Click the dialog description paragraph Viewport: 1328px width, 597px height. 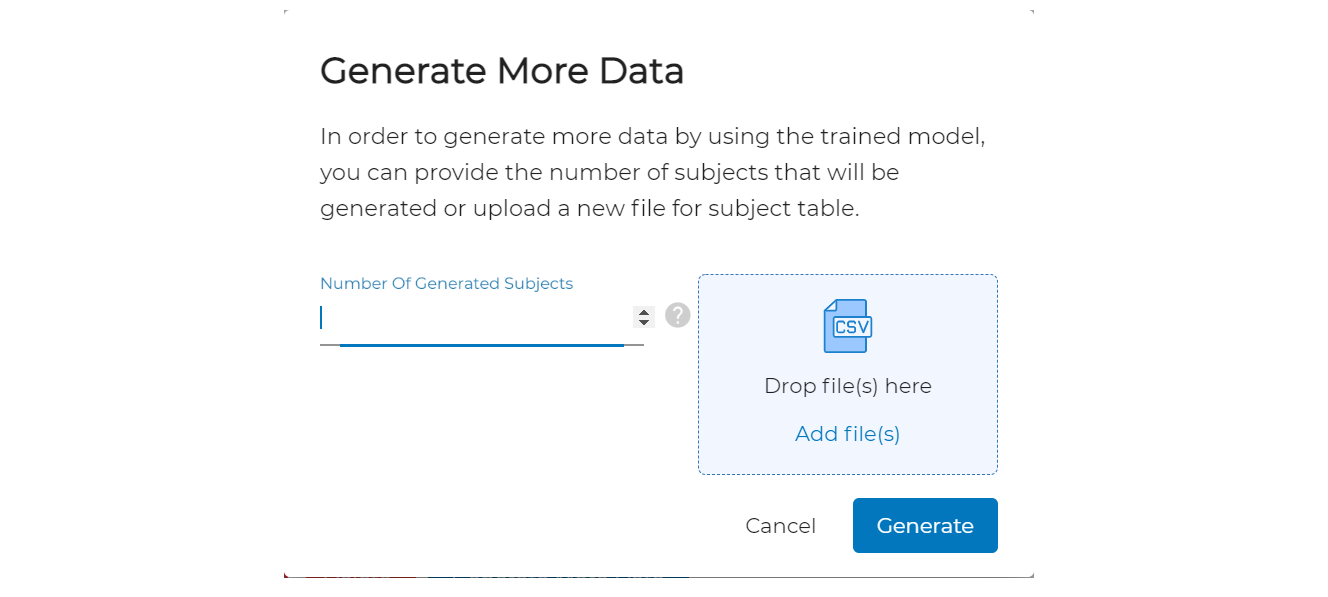tap(653, 173)
